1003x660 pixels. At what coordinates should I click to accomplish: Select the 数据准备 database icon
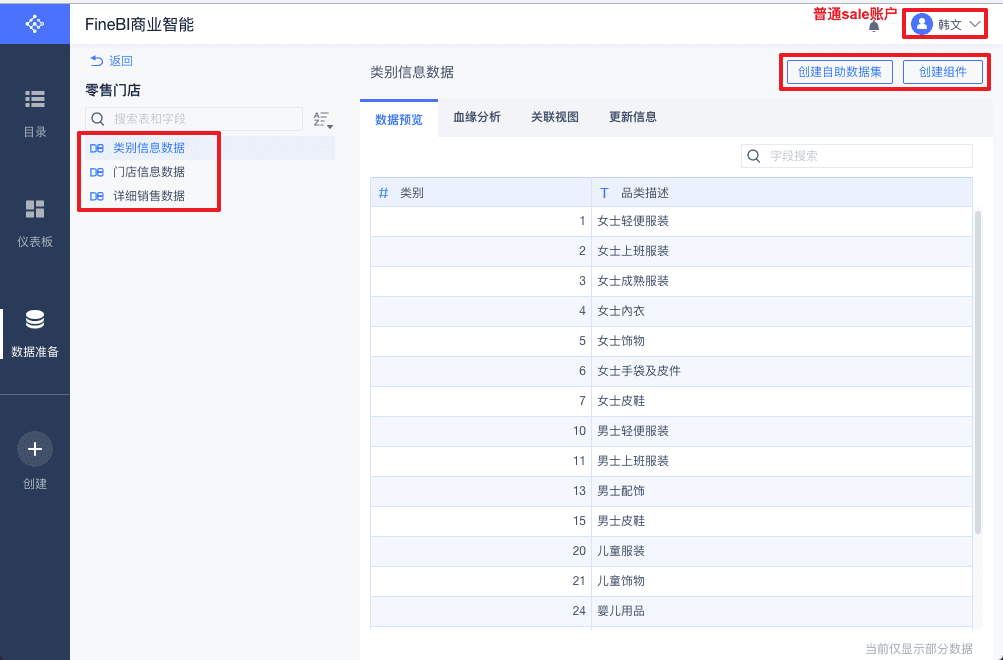coord(35,320)
